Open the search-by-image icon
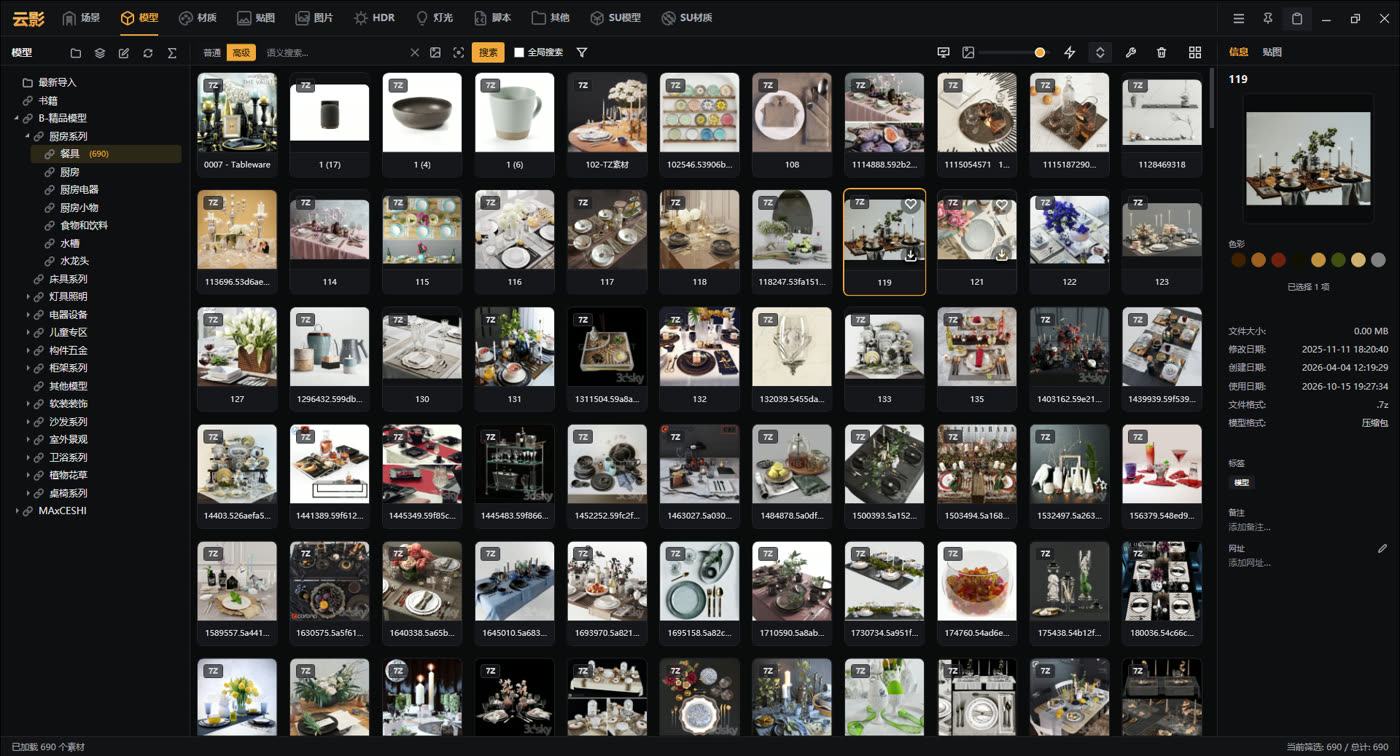 click(436, 53)
